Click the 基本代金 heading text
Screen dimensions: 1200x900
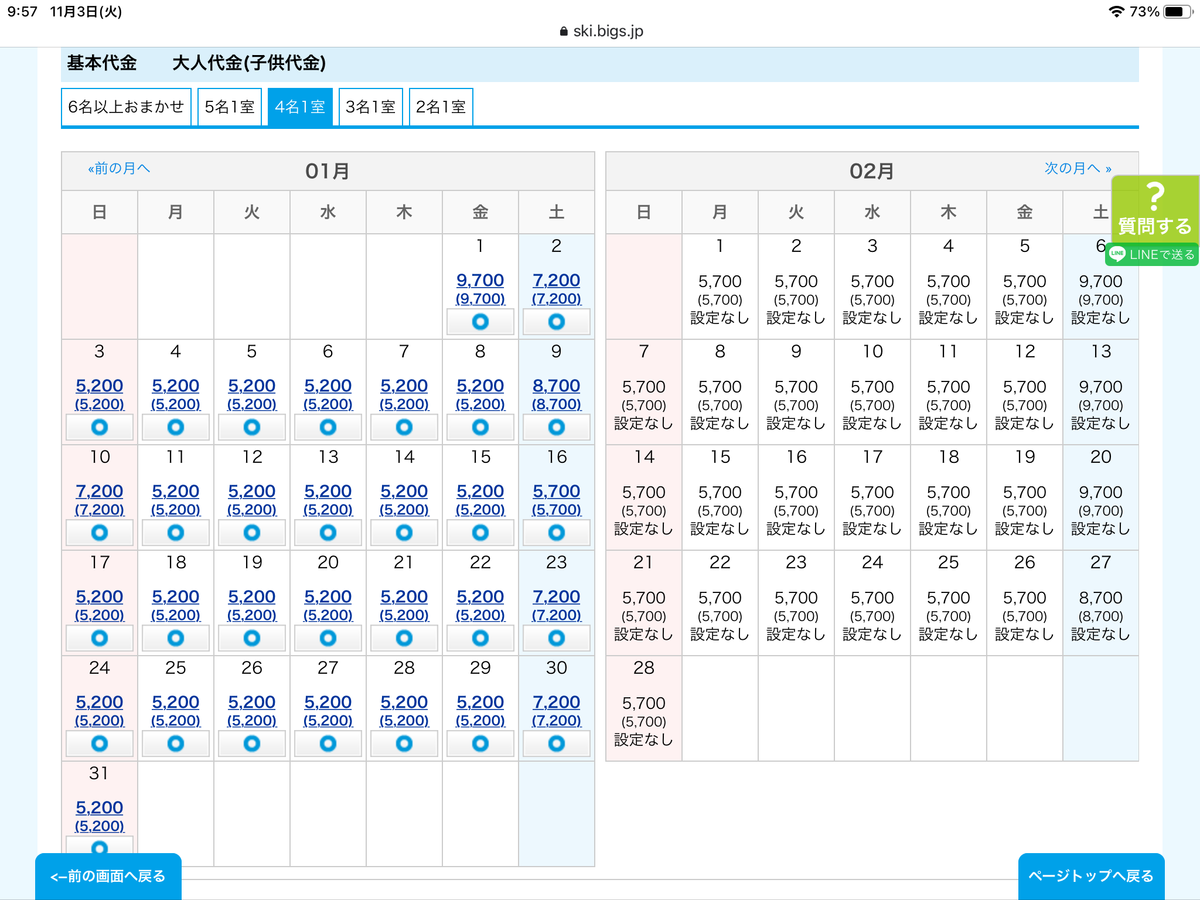click(101, 63)
